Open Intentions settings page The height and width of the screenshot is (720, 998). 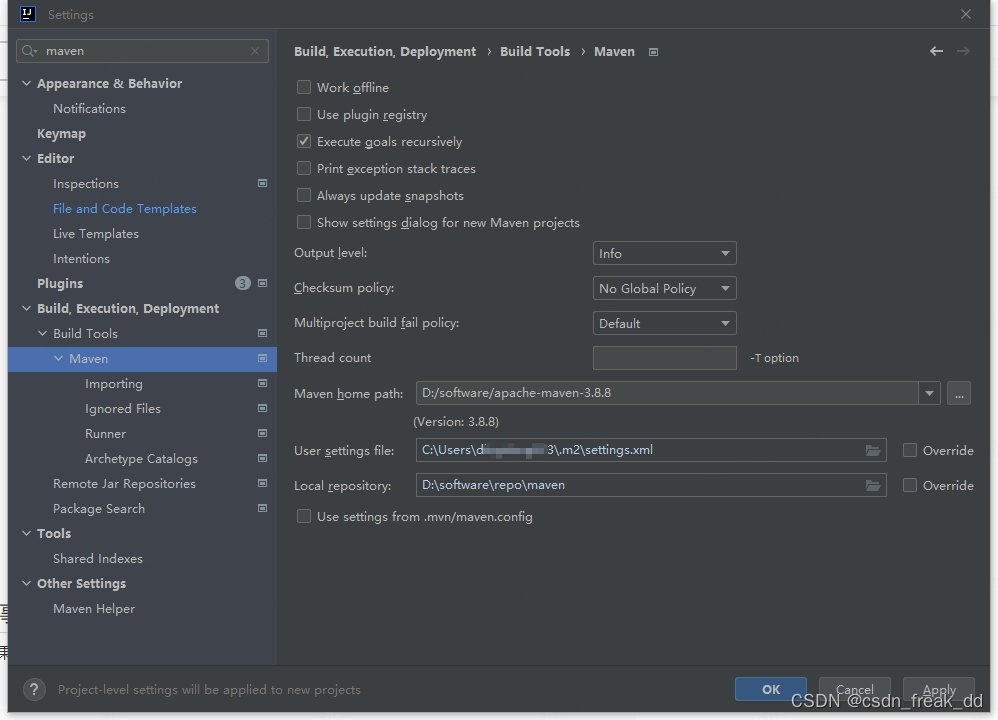tap(81, 258)
